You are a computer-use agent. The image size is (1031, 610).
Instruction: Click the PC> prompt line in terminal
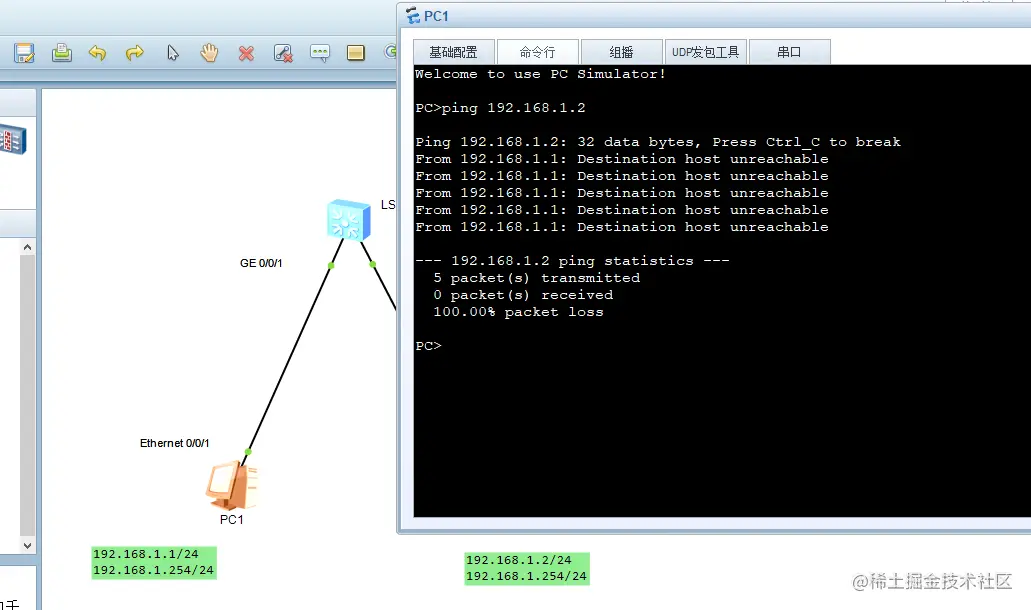pos(429,346)
